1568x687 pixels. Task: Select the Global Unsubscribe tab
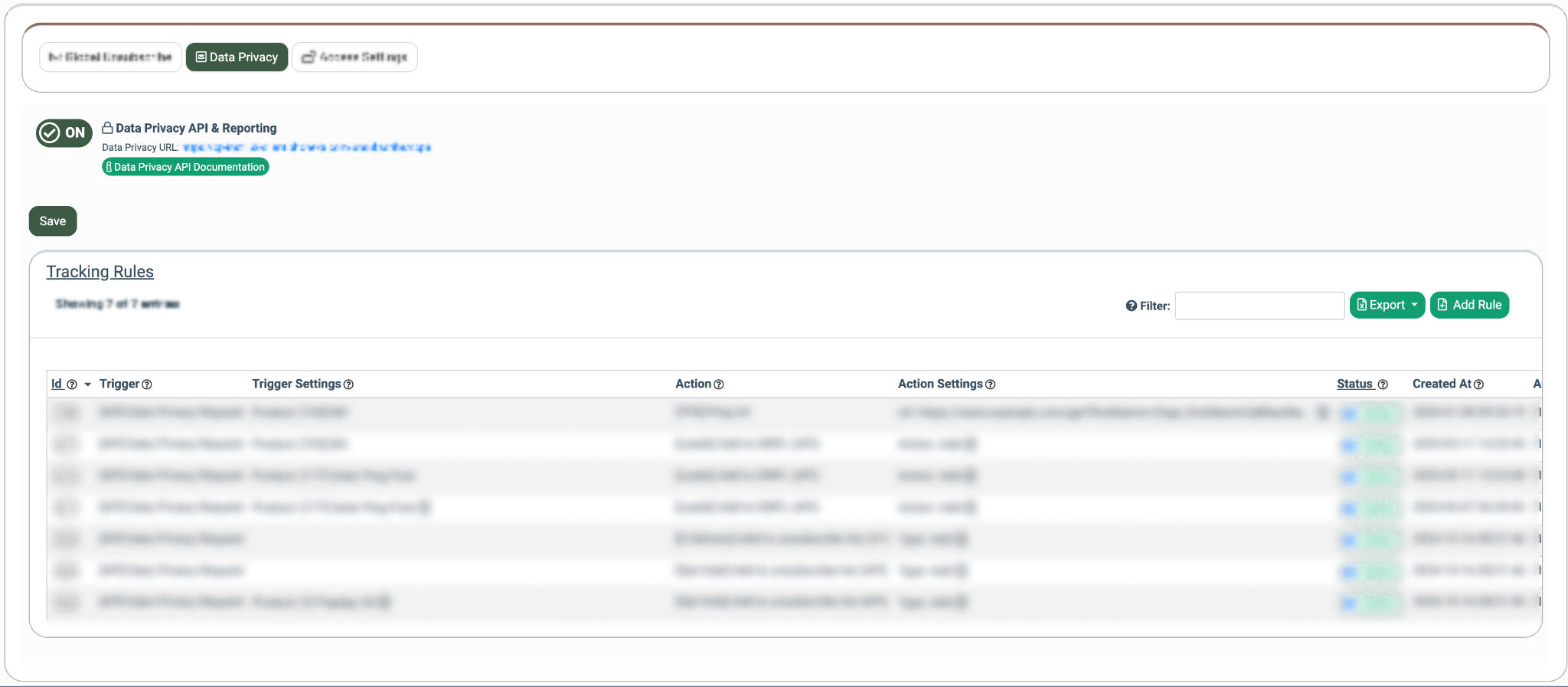point(110,57)
